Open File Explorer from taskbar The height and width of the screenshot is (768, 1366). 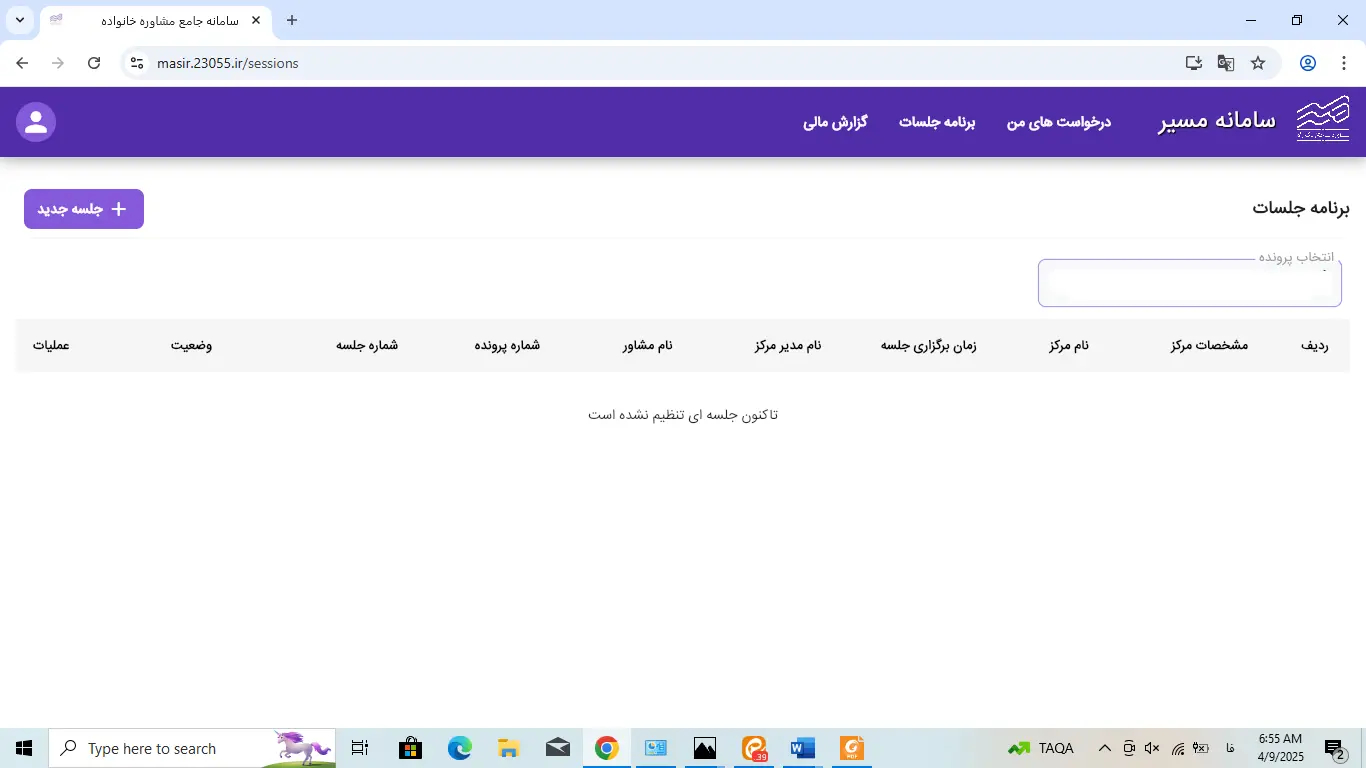click(x=508, y=748)
